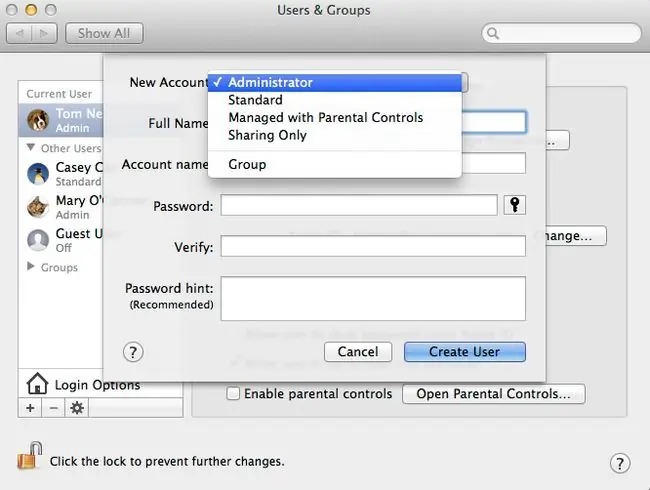Focus the Full Name field
Screen dimensions: 650x490
point(494,122)
